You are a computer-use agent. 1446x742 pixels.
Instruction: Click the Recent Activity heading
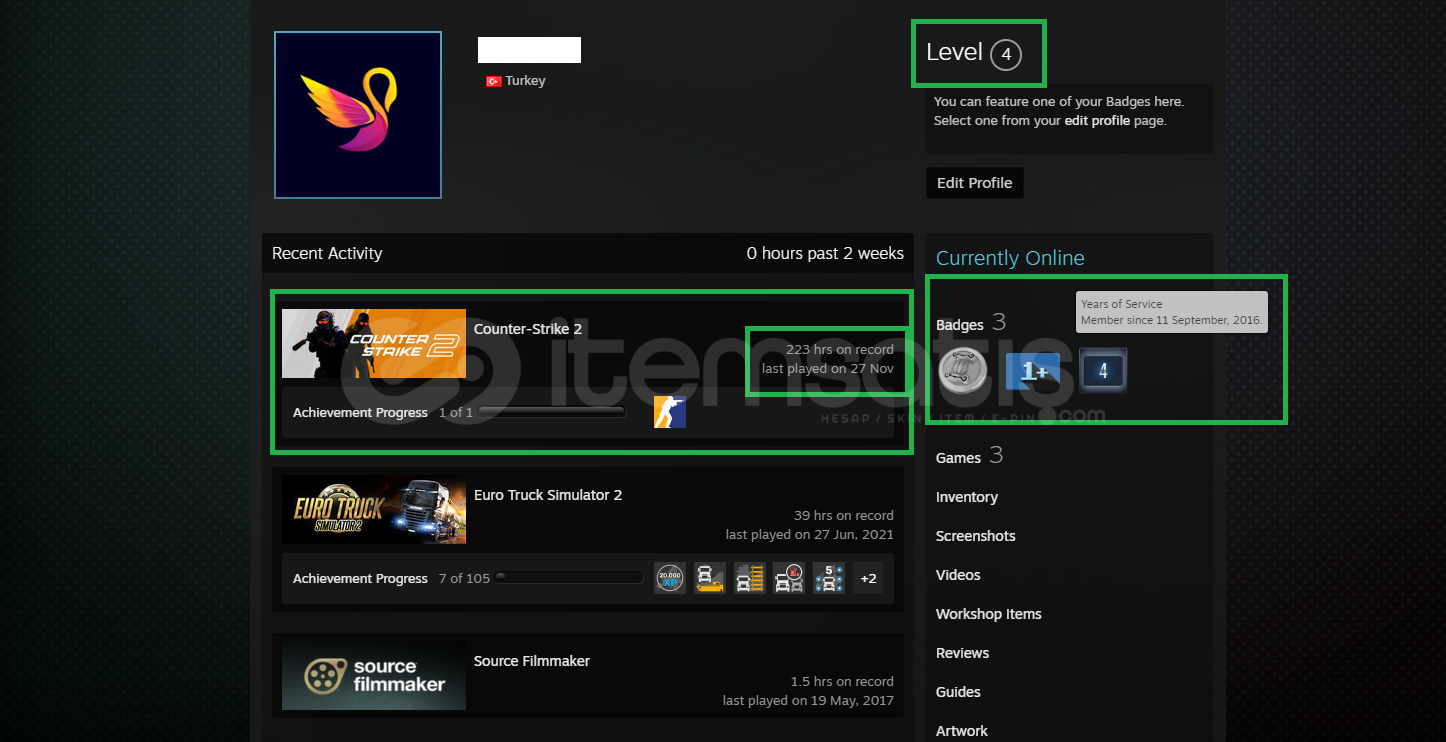(x=327, y=254)
